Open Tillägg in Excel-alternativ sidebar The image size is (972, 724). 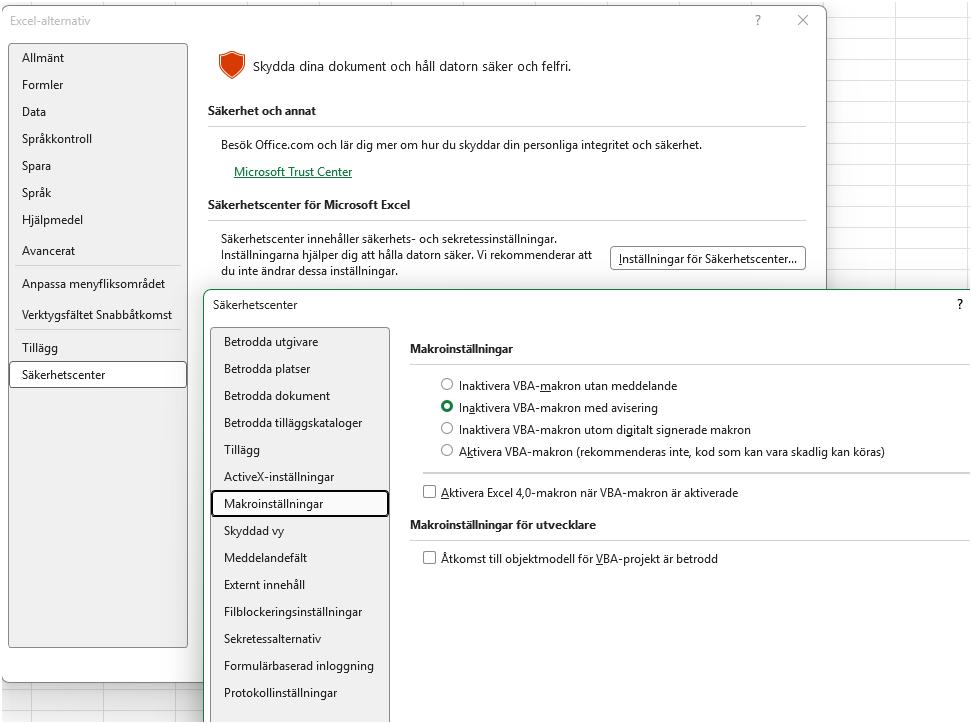pos(98,348)
